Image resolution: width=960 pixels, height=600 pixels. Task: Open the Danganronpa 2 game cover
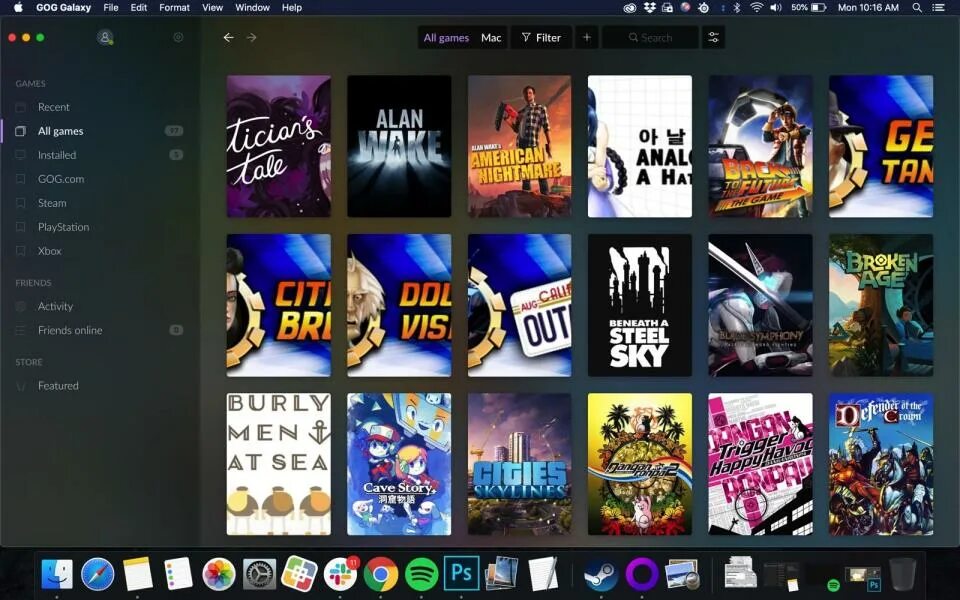click(640, 464)
